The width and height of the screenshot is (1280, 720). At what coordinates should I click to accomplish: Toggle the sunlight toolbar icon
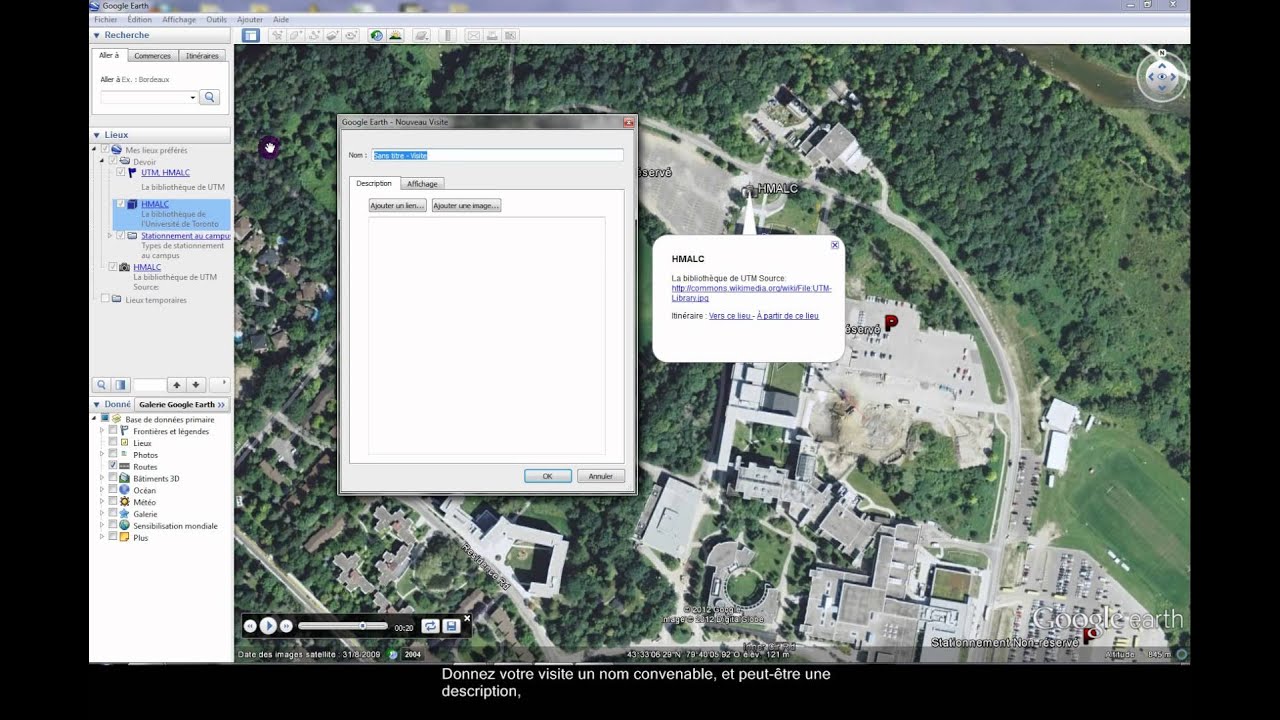396,35
